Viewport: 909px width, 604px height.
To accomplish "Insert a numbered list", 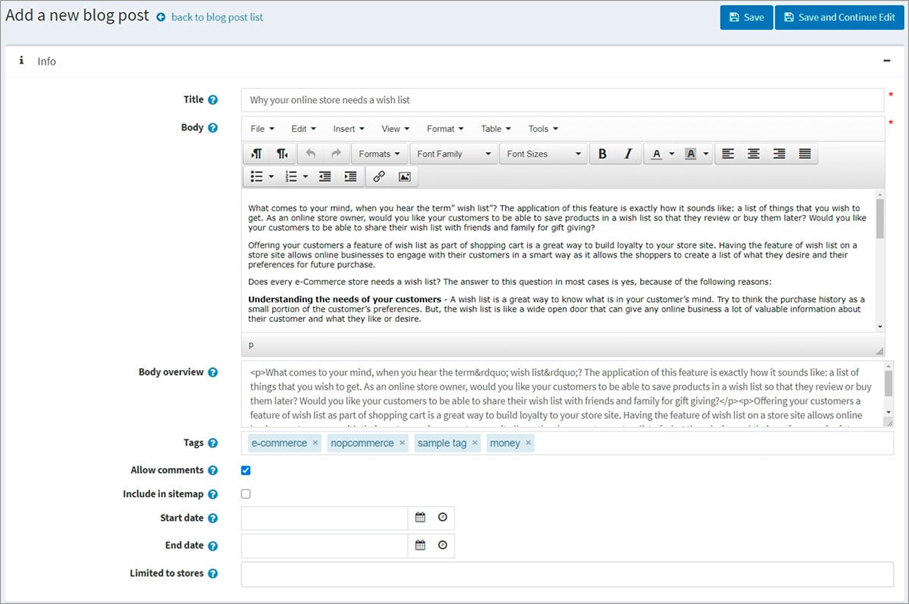I will [291, 177].
